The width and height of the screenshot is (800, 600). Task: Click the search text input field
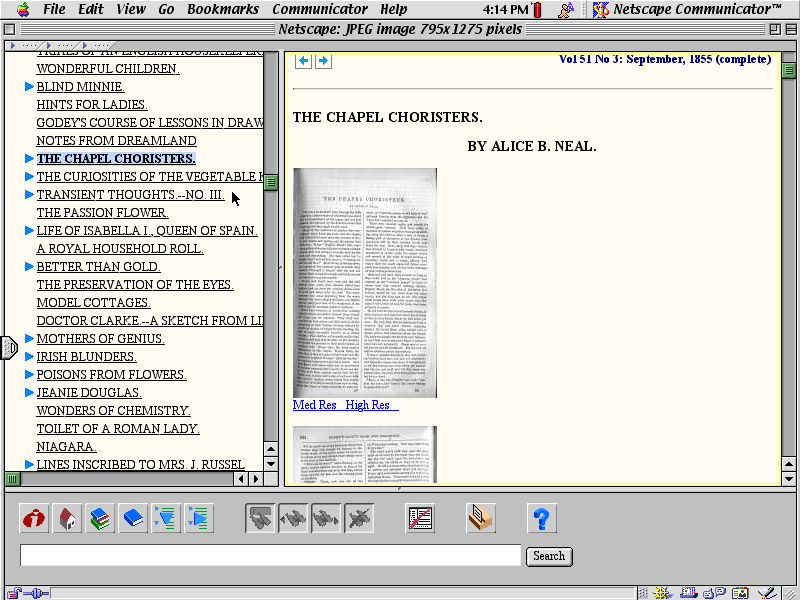pyautogui.click(x=270, y=556)
